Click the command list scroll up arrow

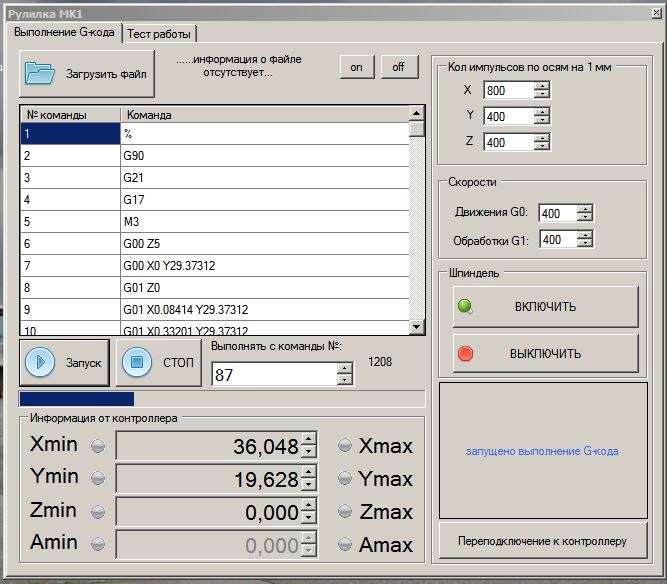[x=416, y=113]
